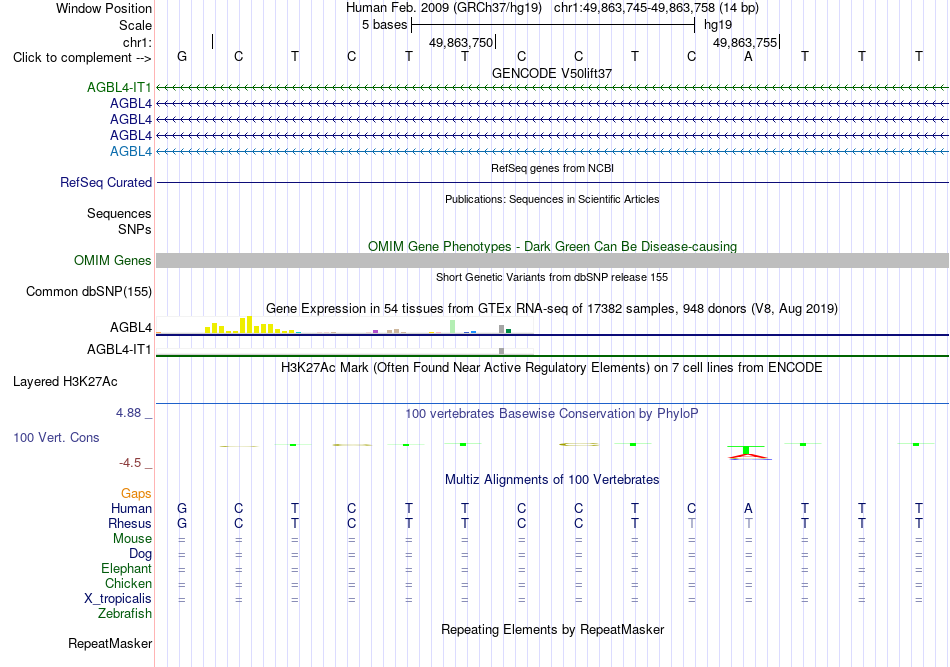Click the light-blue AGBL4 transcript arrow line
The height and width of the screenshot is (667, 950).
pos(552,151)
